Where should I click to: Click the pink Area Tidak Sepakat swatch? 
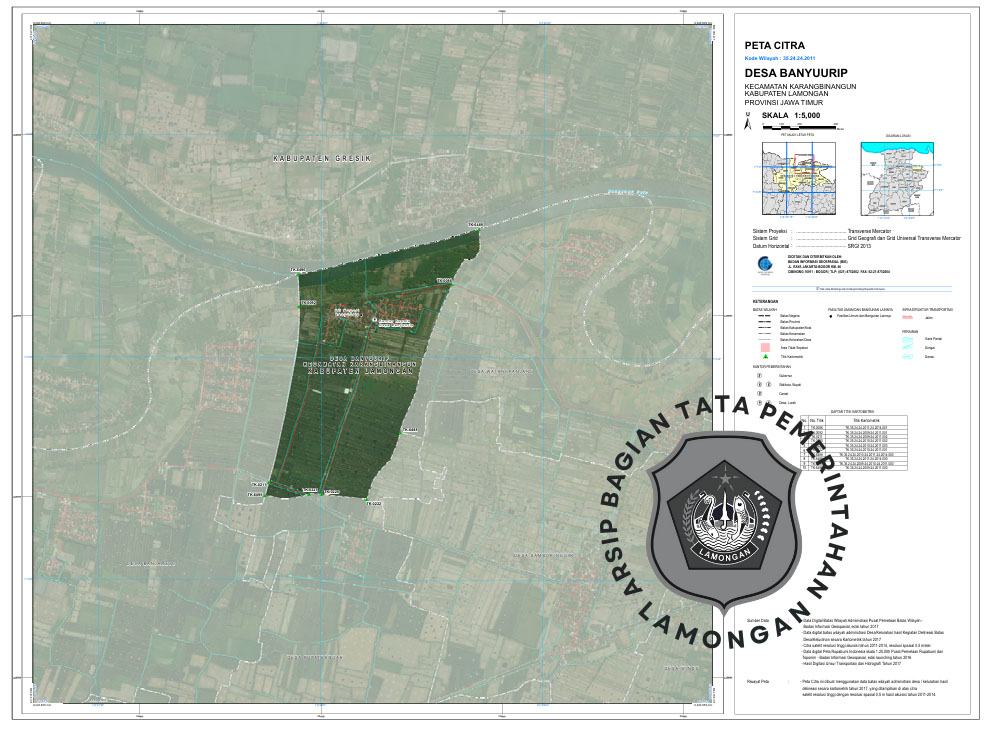765,346
